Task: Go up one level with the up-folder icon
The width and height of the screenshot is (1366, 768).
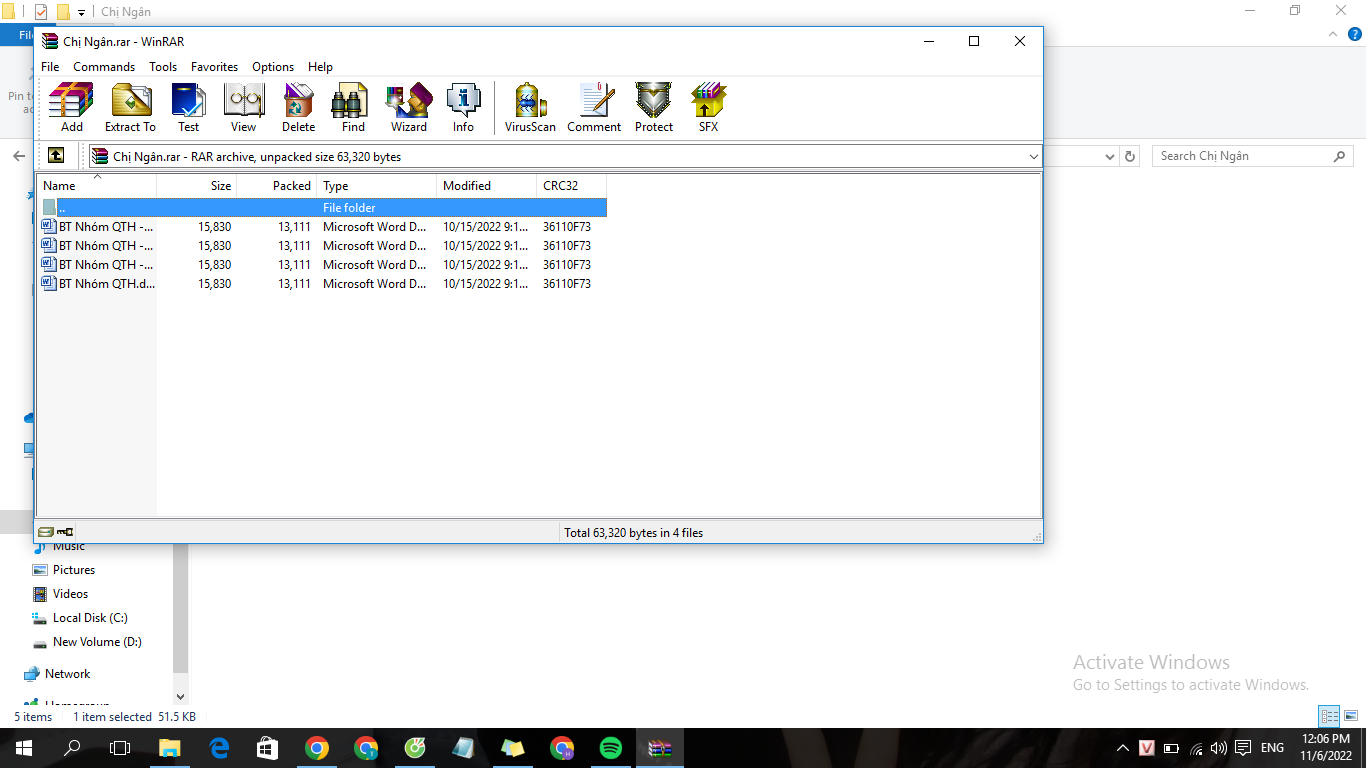Action: (56, 156)
